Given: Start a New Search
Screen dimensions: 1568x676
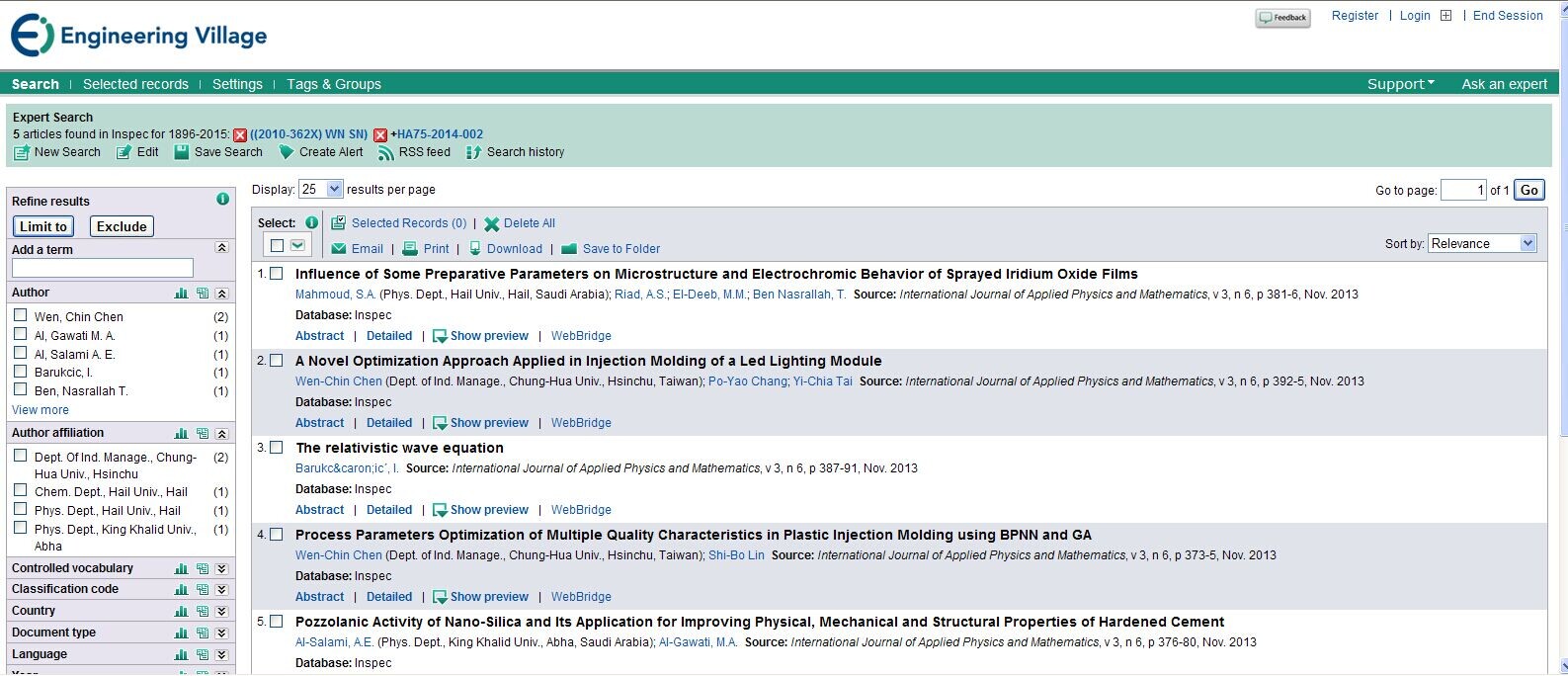Looking at the screenshot, I should pos(57,152).
